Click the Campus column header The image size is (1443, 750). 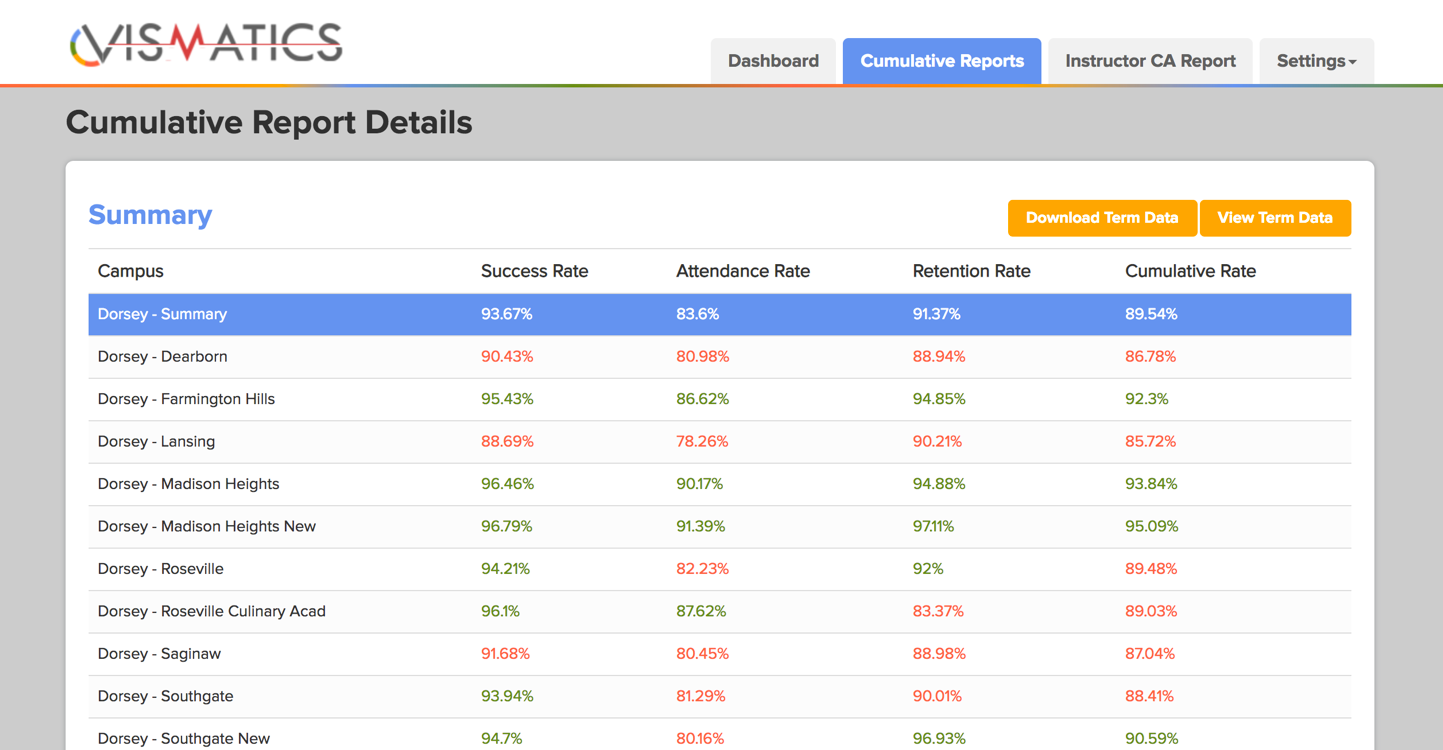pyautogui.click(x=130, y=271)
